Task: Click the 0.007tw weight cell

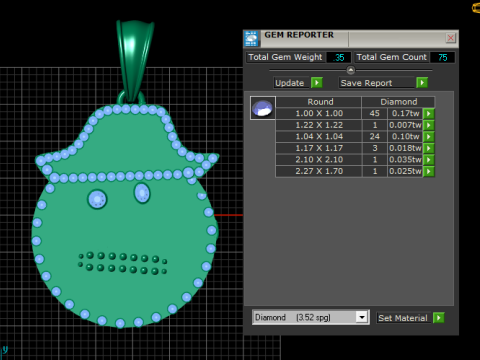Action: click(405, 125)
